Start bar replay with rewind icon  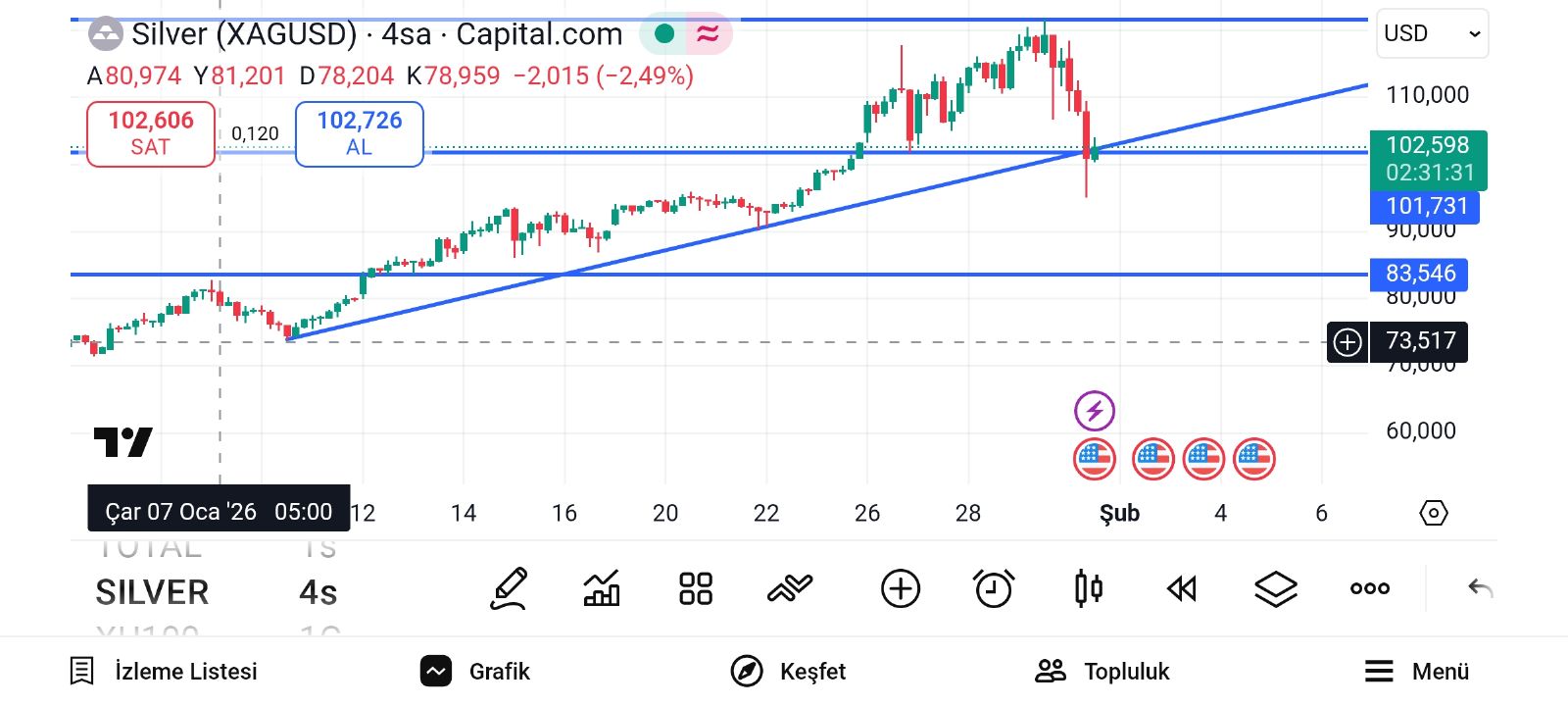coord(1182,589)
